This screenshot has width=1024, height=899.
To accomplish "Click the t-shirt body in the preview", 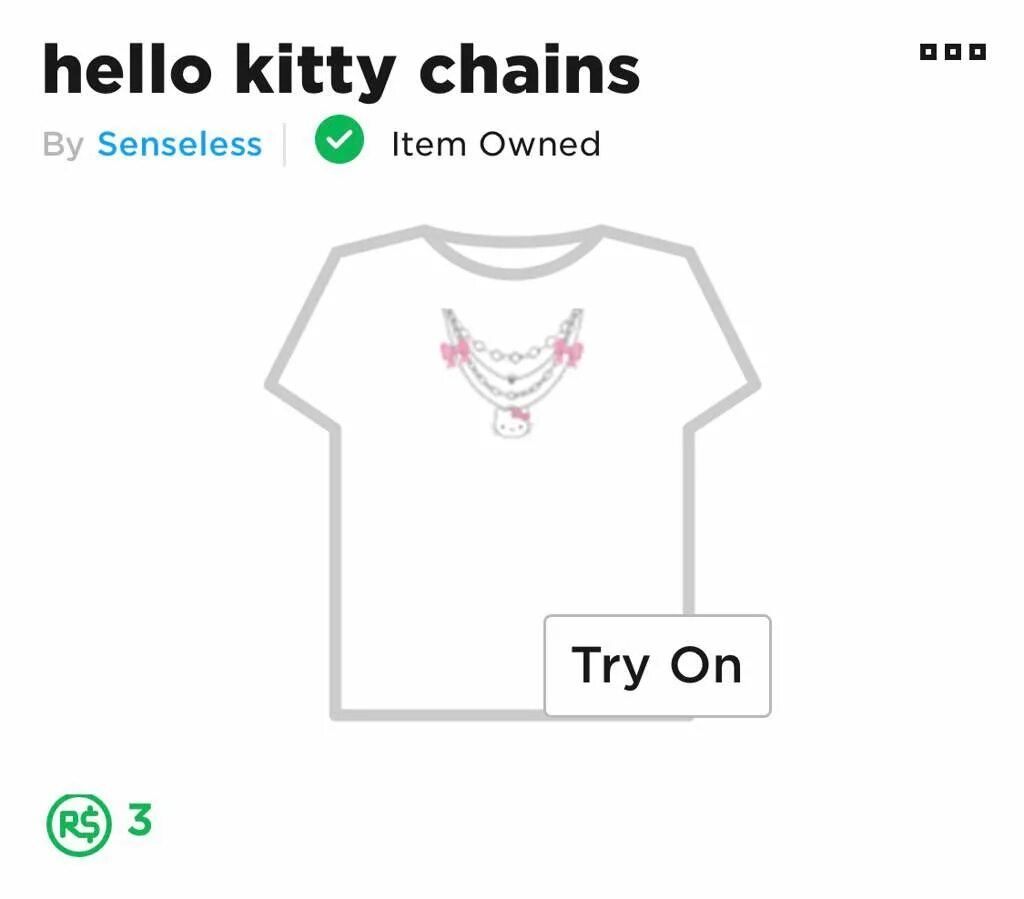I will click(x=512, y=522).
